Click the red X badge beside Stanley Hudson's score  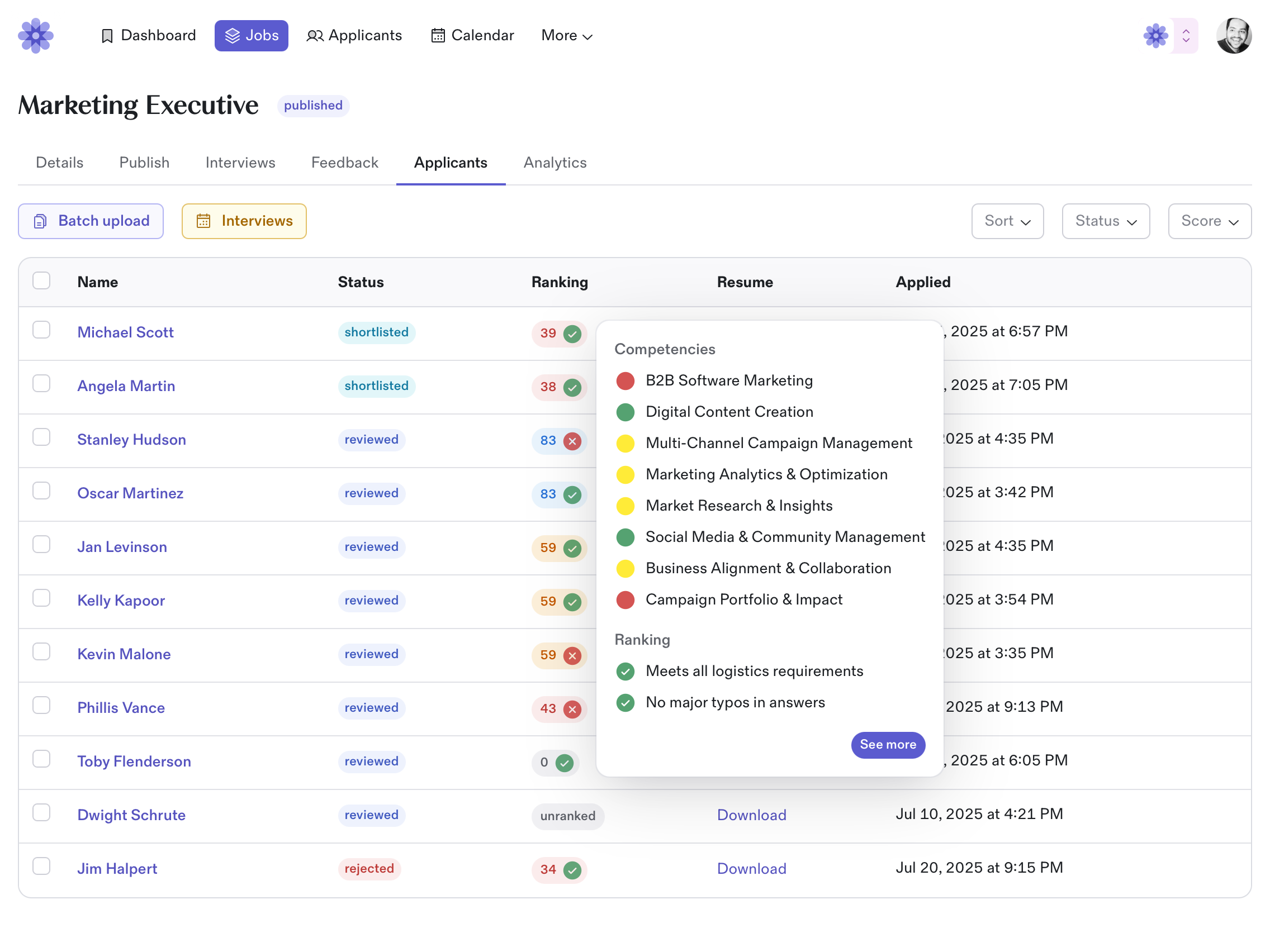tap(573, 441)
